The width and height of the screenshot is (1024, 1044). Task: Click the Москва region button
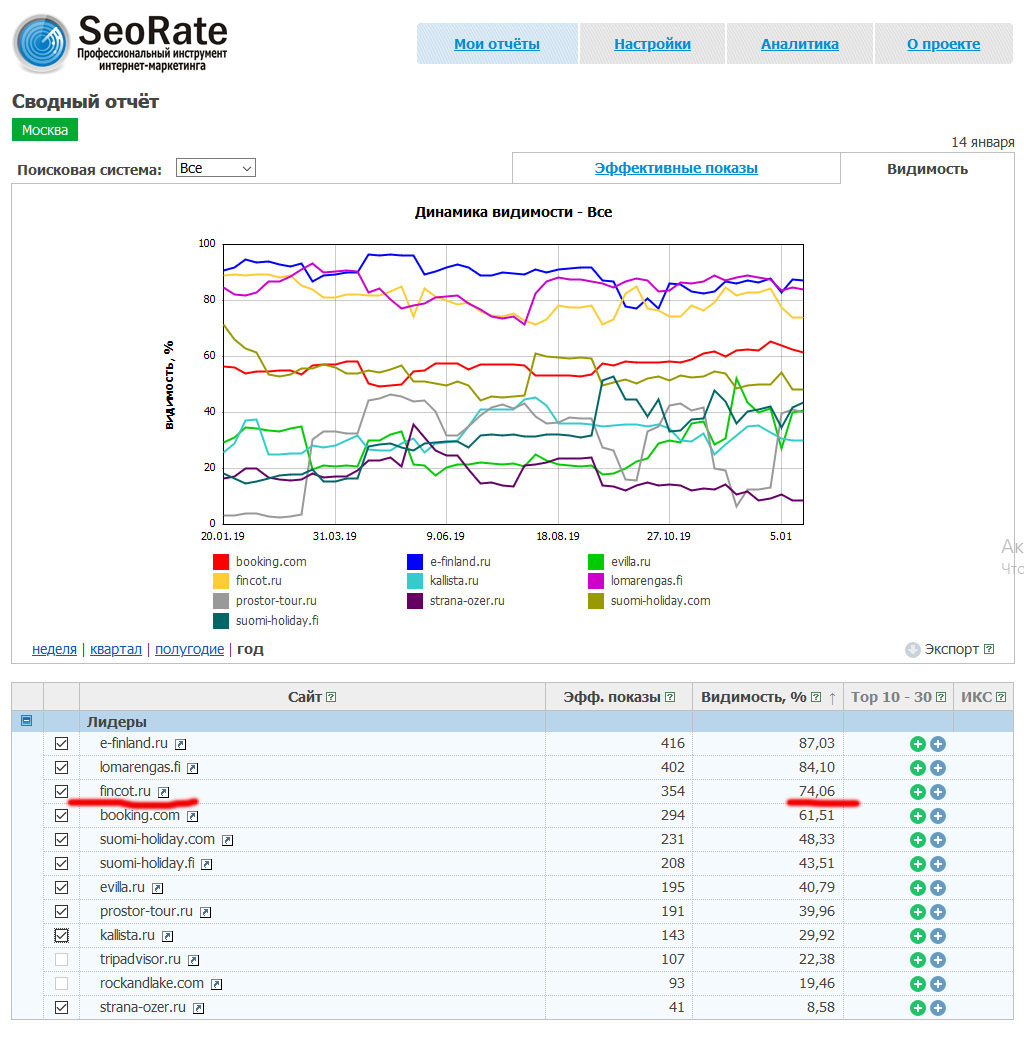45,130
